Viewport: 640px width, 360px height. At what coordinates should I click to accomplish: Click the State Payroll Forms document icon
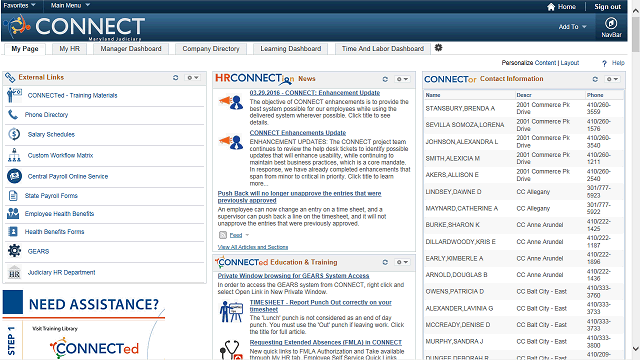click(13, 196)
